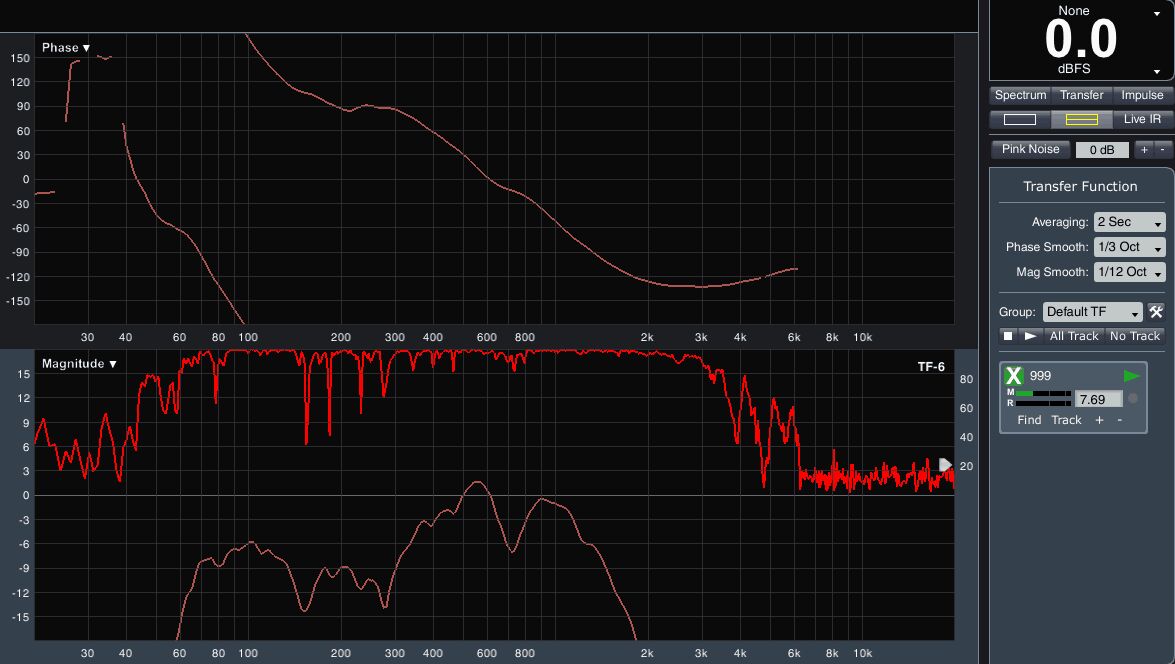This screenshot has height=664, width=1175.
Task: Stop all measurements with the square button
Action: [1009, 336]
